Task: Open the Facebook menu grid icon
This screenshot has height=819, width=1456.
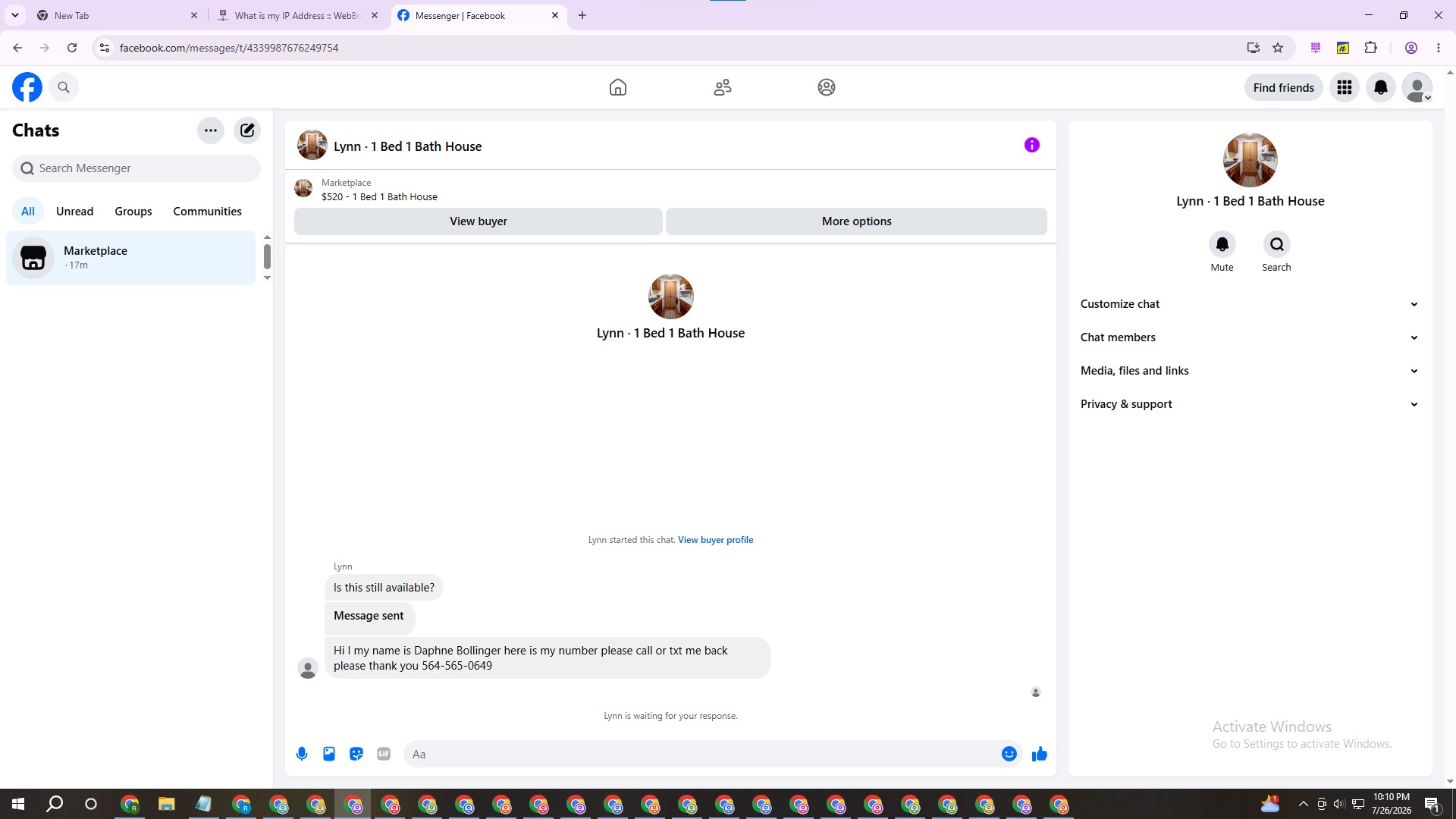Action: click(1345, 87)
